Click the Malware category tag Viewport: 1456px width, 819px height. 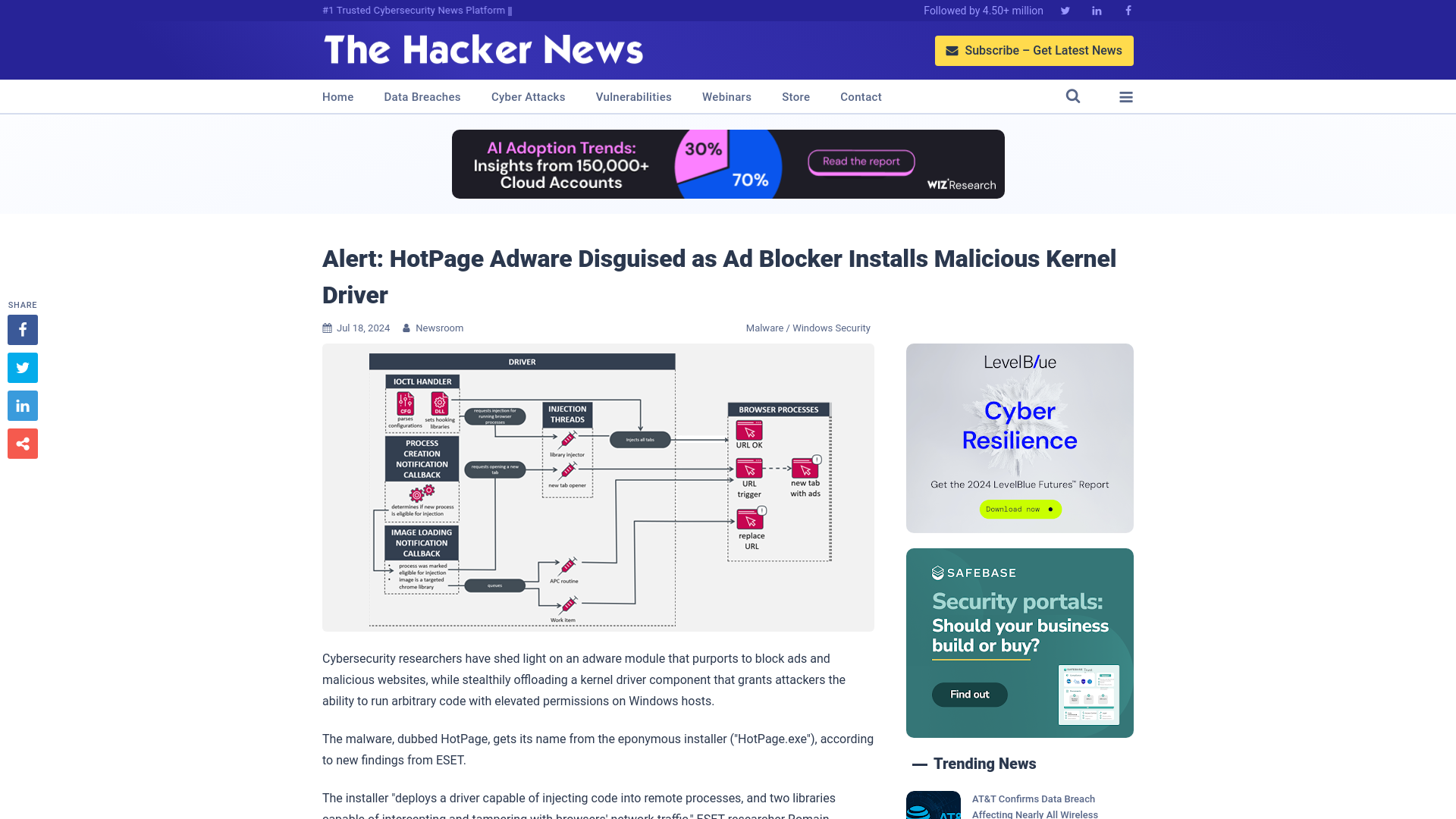764,327
